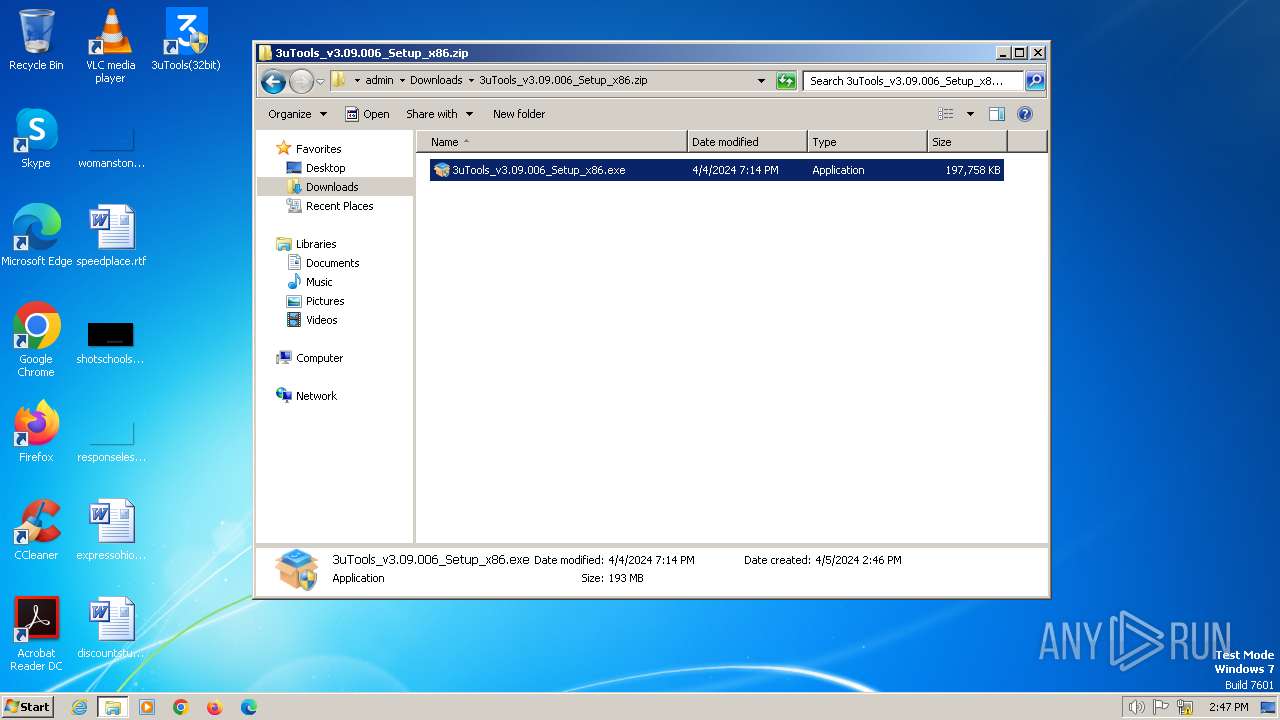This screenshot has height=720, width=1280.
Task: Click Windows Explorer taskbar button
Action: [113, 707]
